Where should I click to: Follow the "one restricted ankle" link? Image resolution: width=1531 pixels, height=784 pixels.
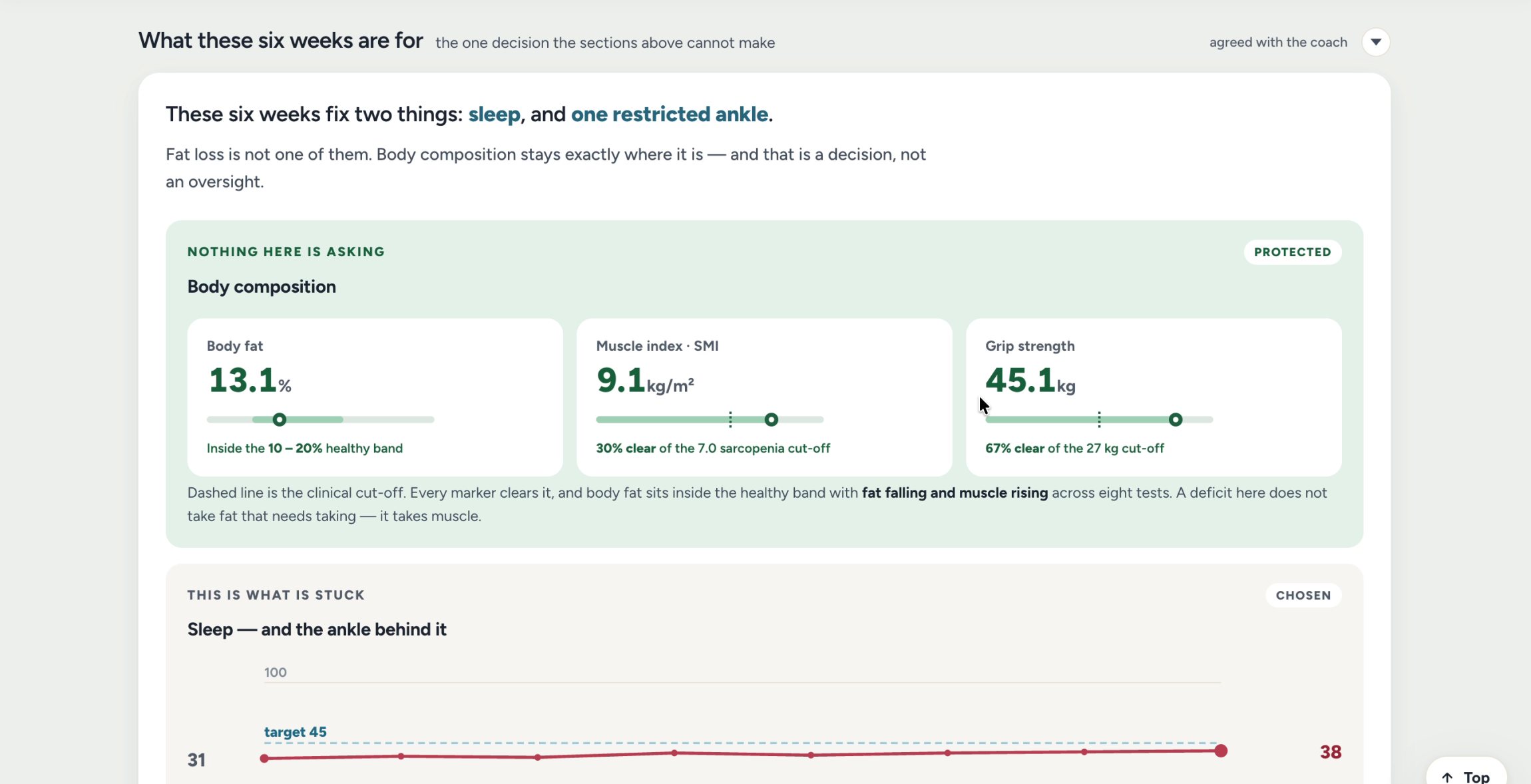pos(670,114)
